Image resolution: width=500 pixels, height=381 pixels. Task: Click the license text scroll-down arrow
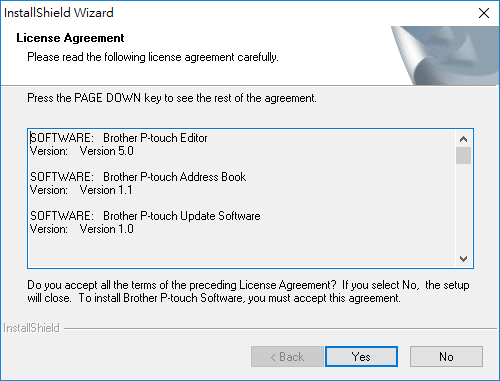[x=463, y=259]
